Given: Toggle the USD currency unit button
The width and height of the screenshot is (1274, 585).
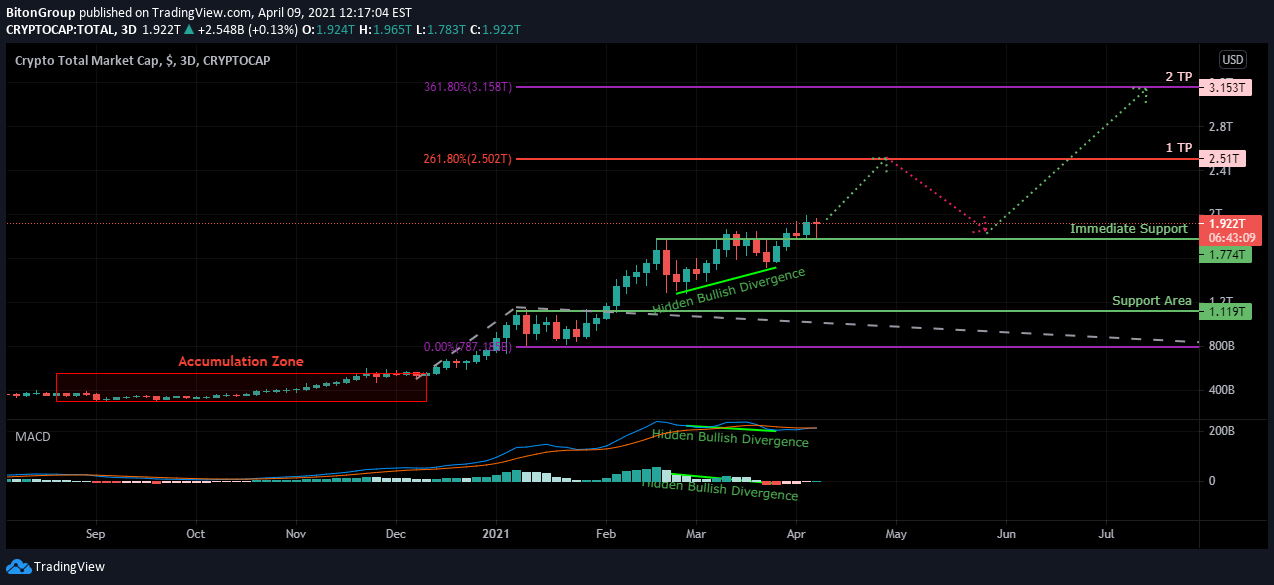Looking at the screenshot, I should 1233,60.
